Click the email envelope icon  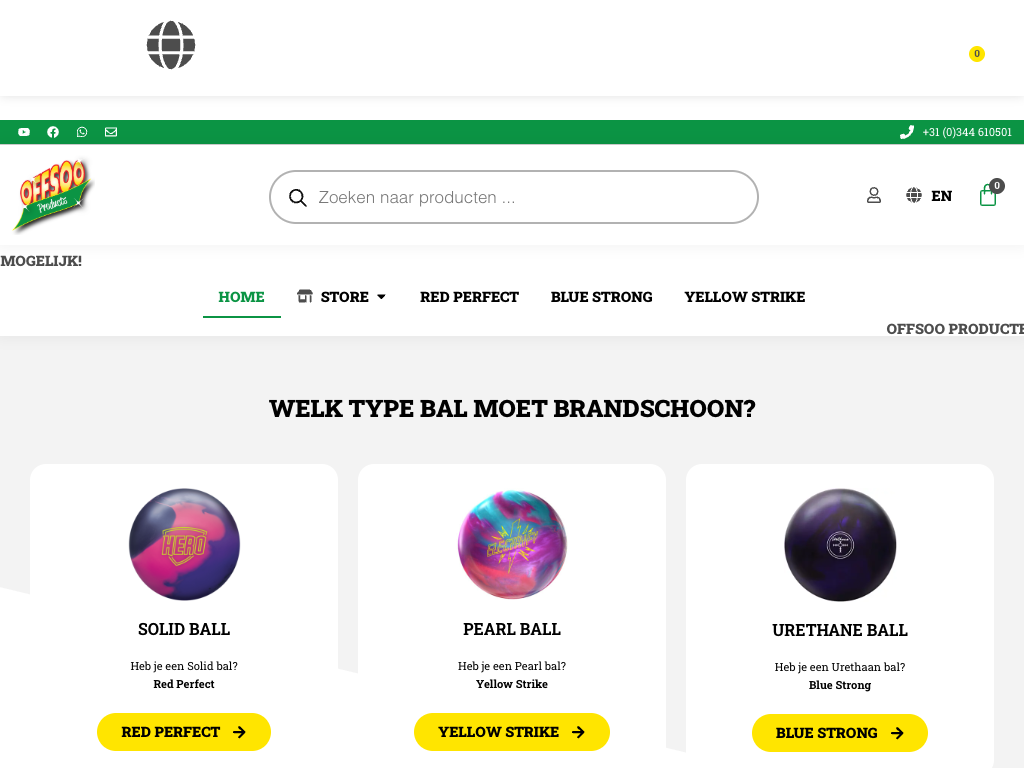[x=111, y=132]
